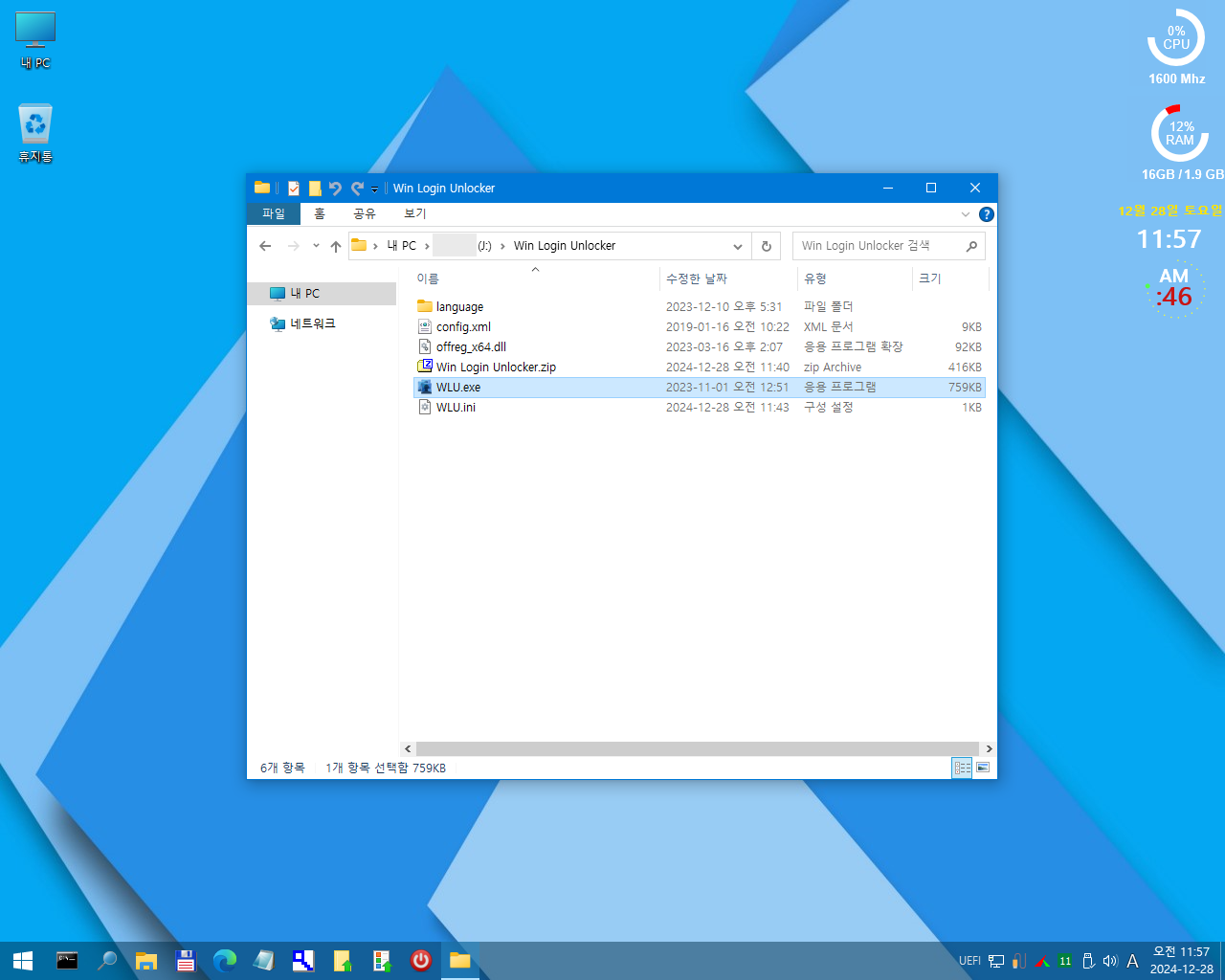
Task: Select the offreg_x64.dll file
Action: pyautogui.click(x=699, y=347)
